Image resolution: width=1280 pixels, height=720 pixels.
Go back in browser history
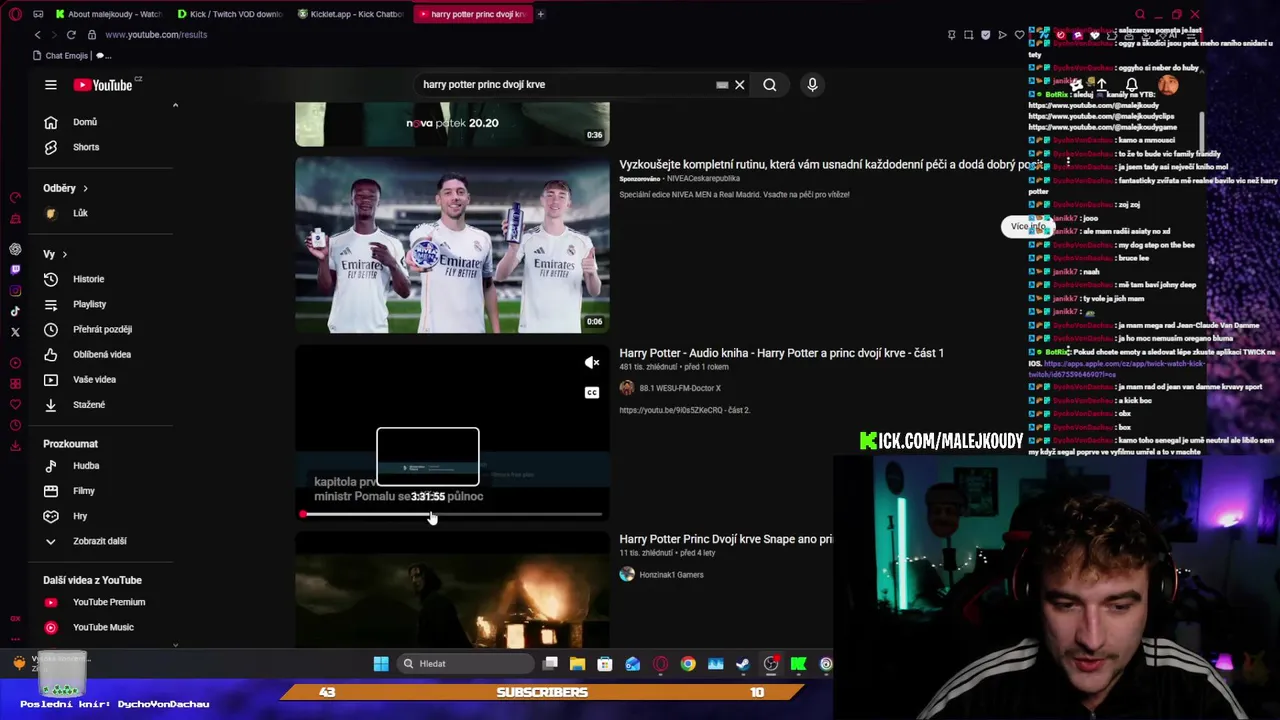tap(37, 35)
